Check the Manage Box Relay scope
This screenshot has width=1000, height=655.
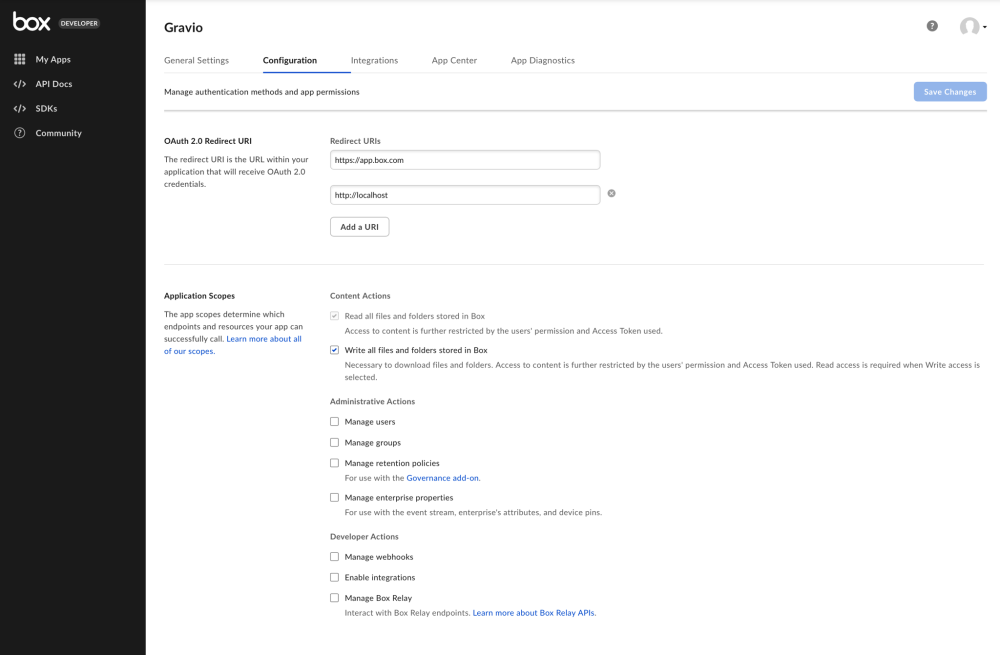click(x=334, y=597)
